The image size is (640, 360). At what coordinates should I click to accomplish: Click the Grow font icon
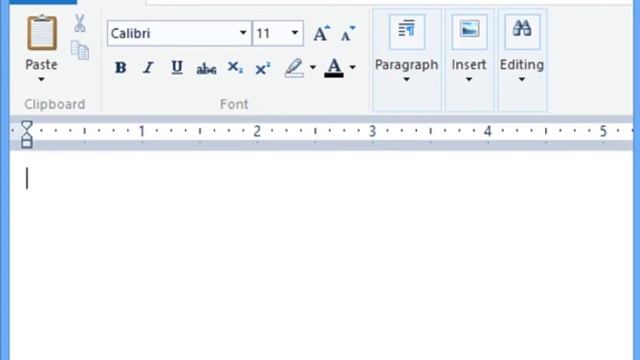321,33
